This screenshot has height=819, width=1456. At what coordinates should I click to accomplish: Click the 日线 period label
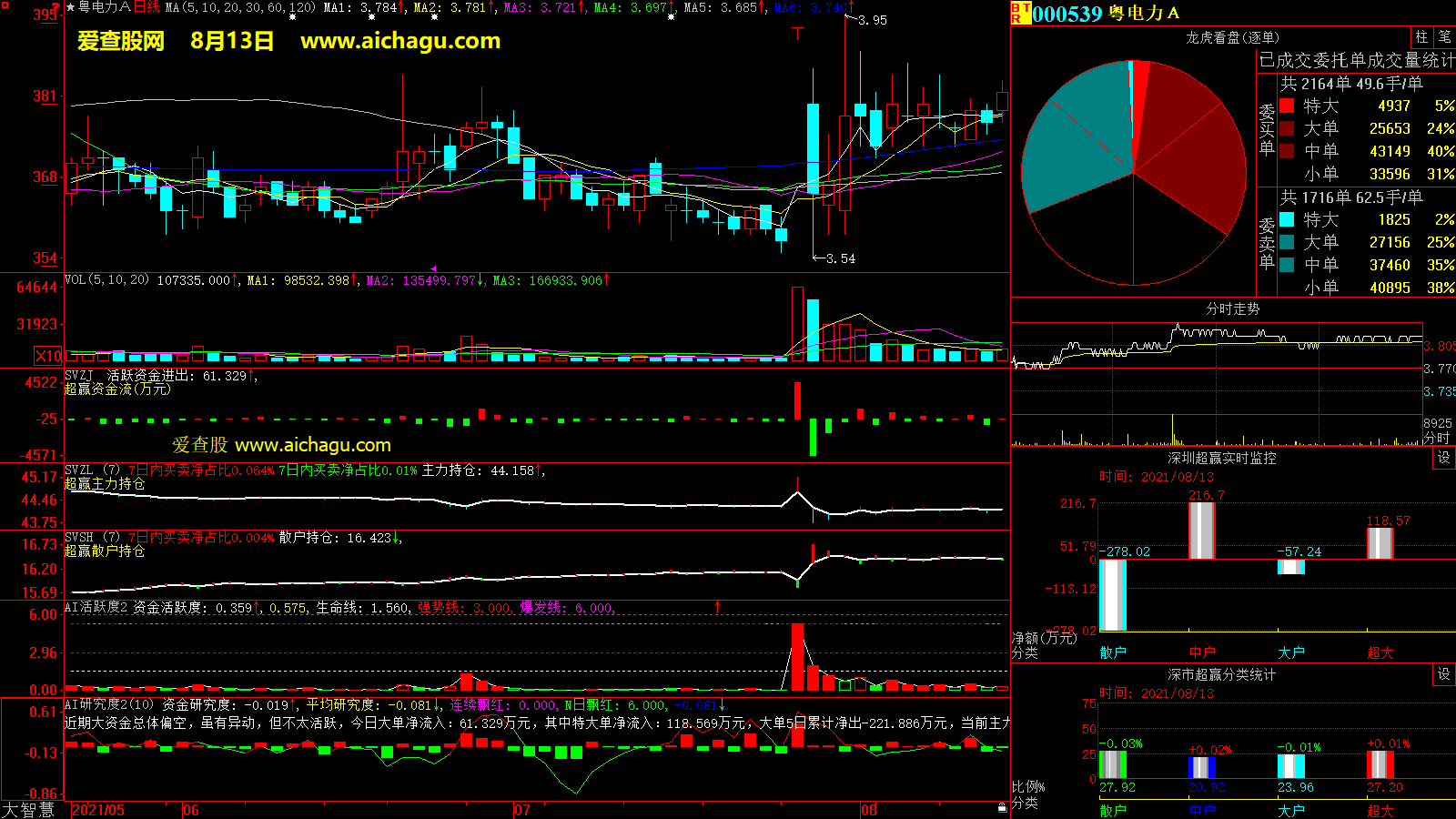point(147,7)
